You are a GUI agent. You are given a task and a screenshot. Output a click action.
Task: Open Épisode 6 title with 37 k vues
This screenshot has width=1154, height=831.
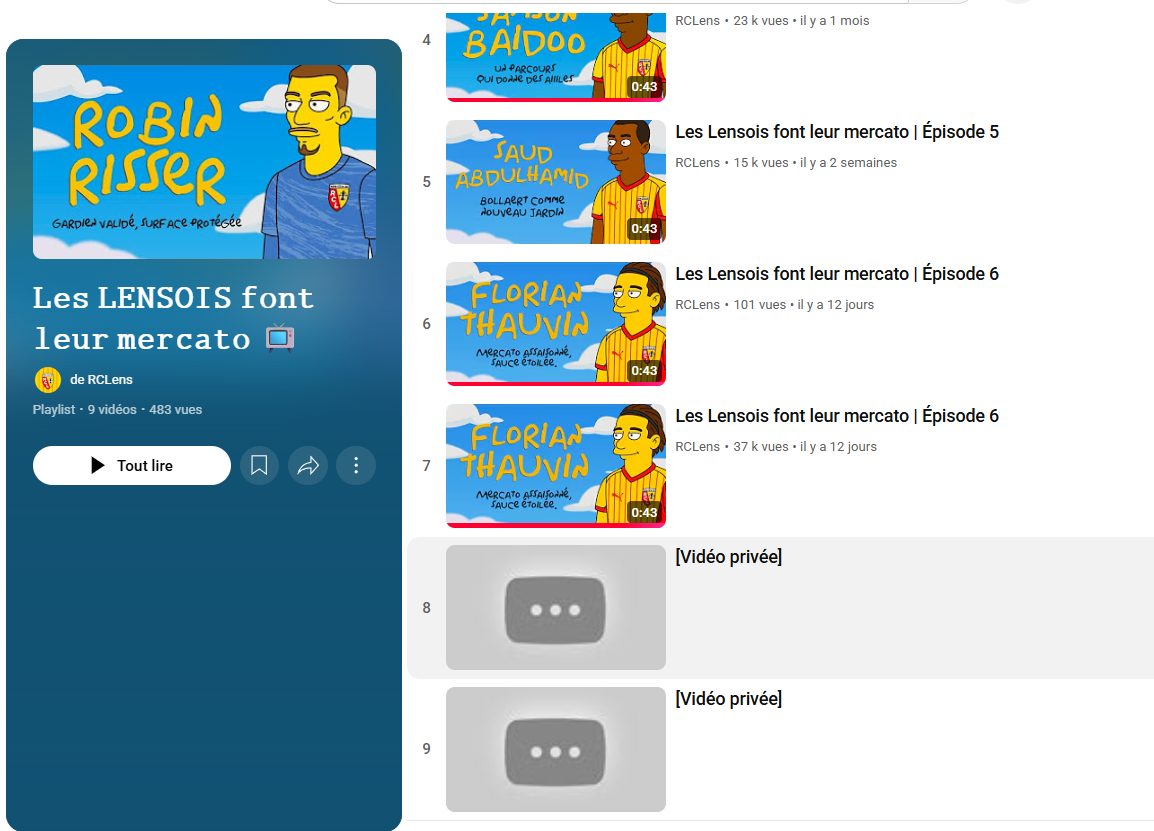tap(837, 416)
